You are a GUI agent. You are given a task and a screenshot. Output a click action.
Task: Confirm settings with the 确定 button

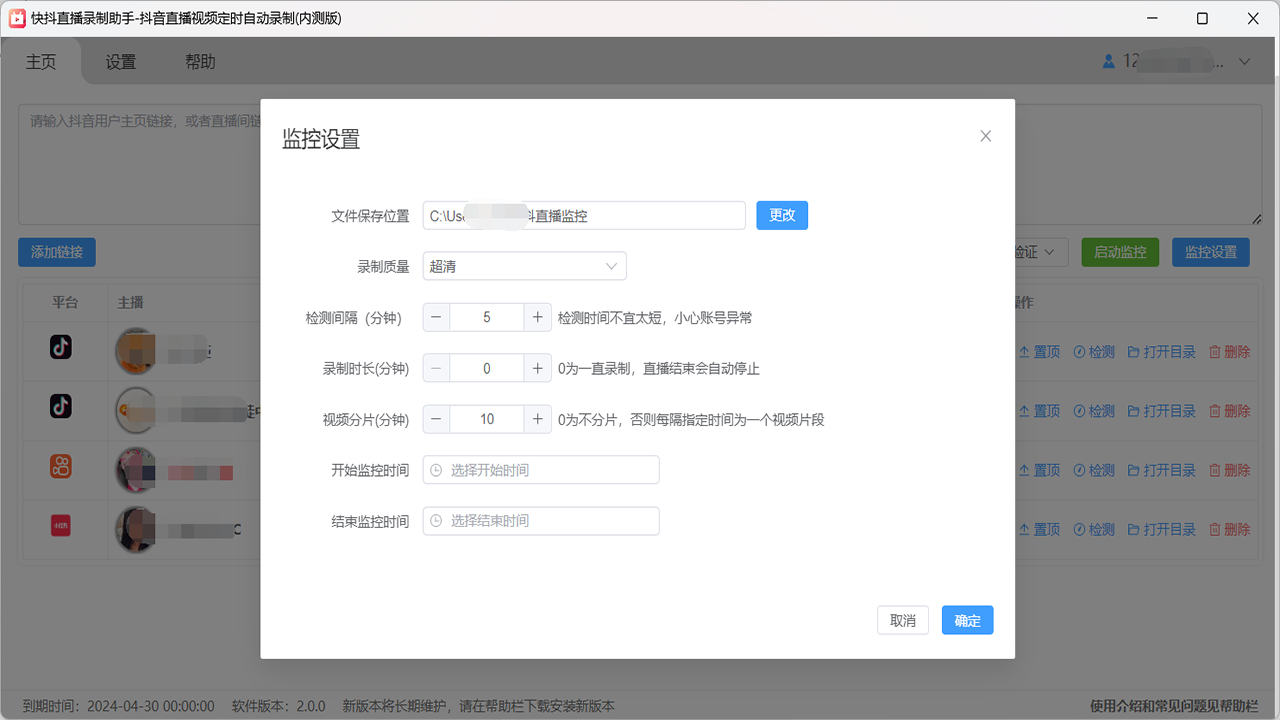967,620
